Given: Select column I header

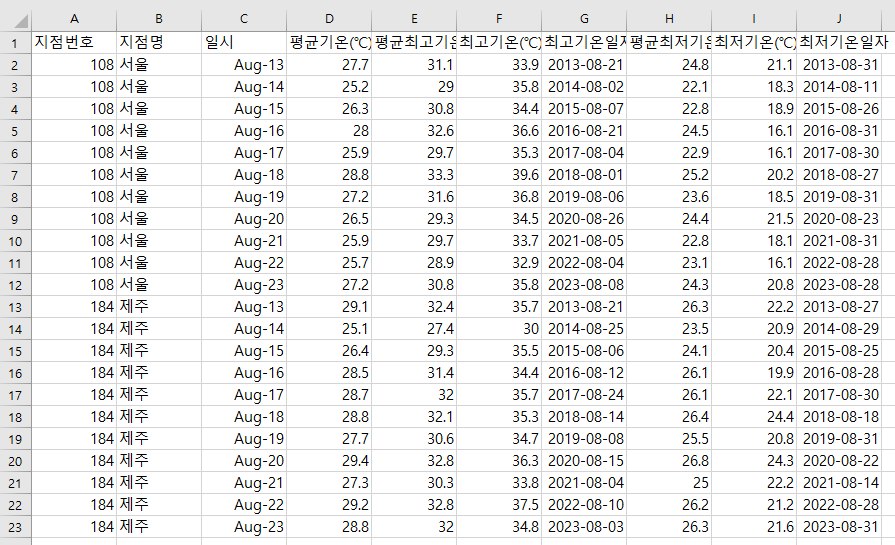Looking at the screenshot, I should click(x=754, y=19).
